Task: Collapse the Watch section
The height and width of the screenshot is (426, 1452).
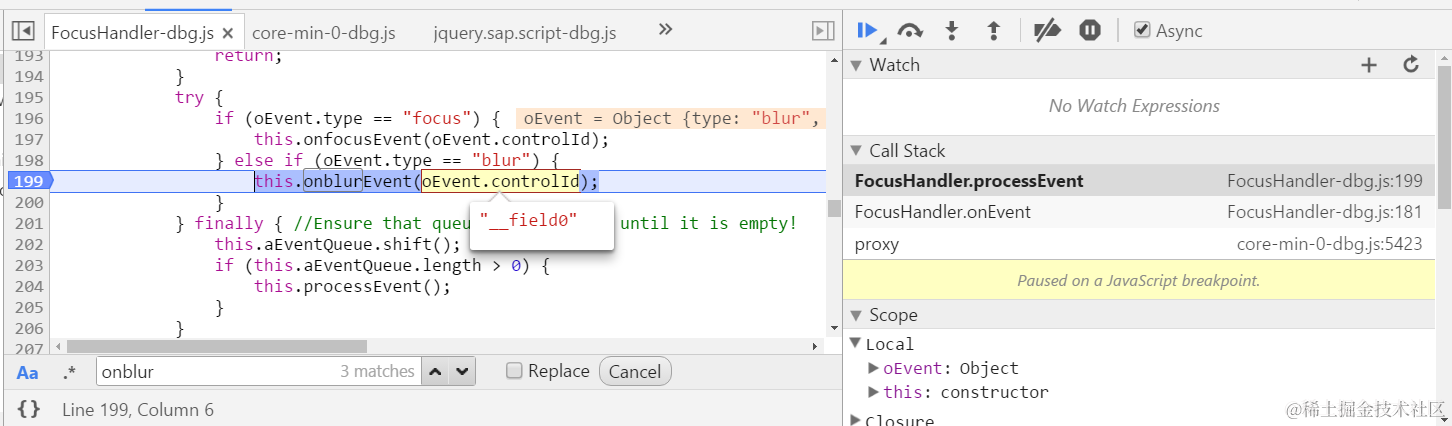Action: click(856, 65)
